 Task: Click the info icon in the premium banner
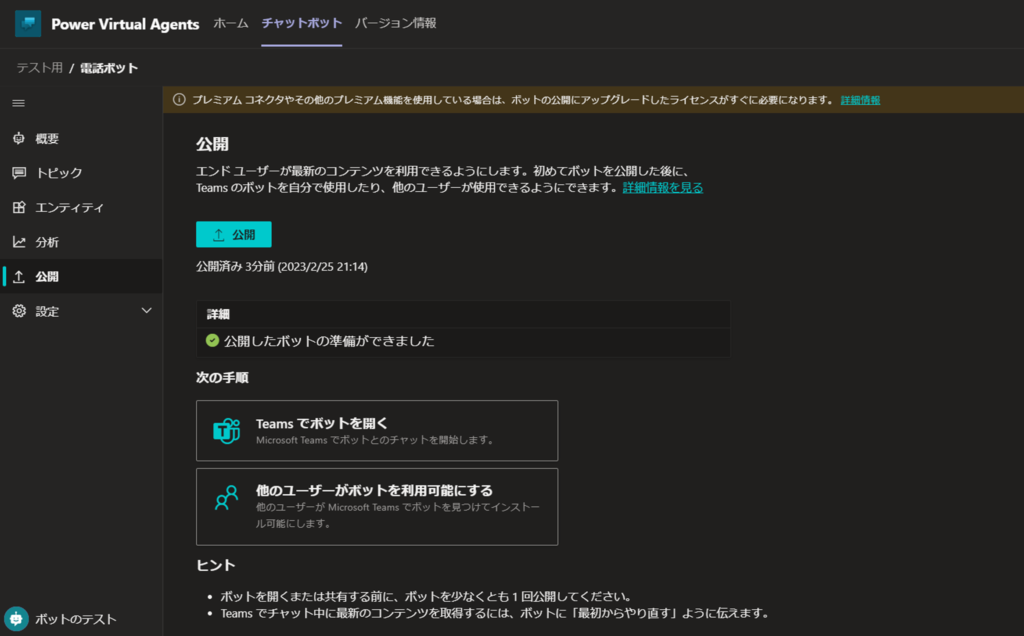coord(179,100)
